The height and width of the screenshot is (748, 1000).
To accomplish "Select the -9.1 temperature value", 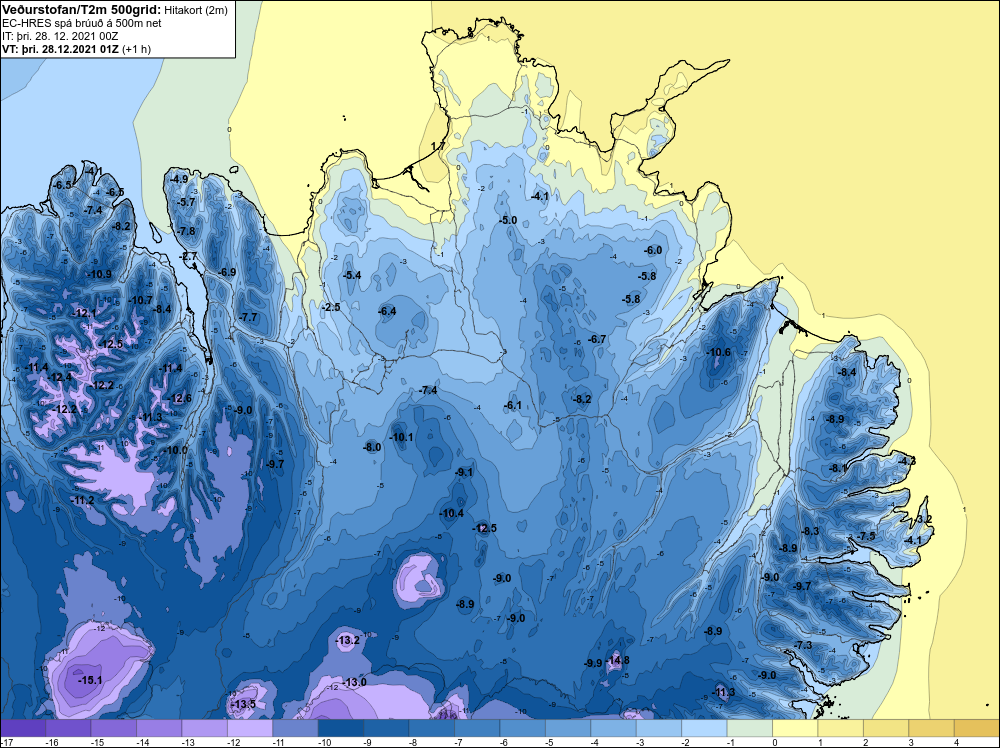I will [x=464, y=473].
